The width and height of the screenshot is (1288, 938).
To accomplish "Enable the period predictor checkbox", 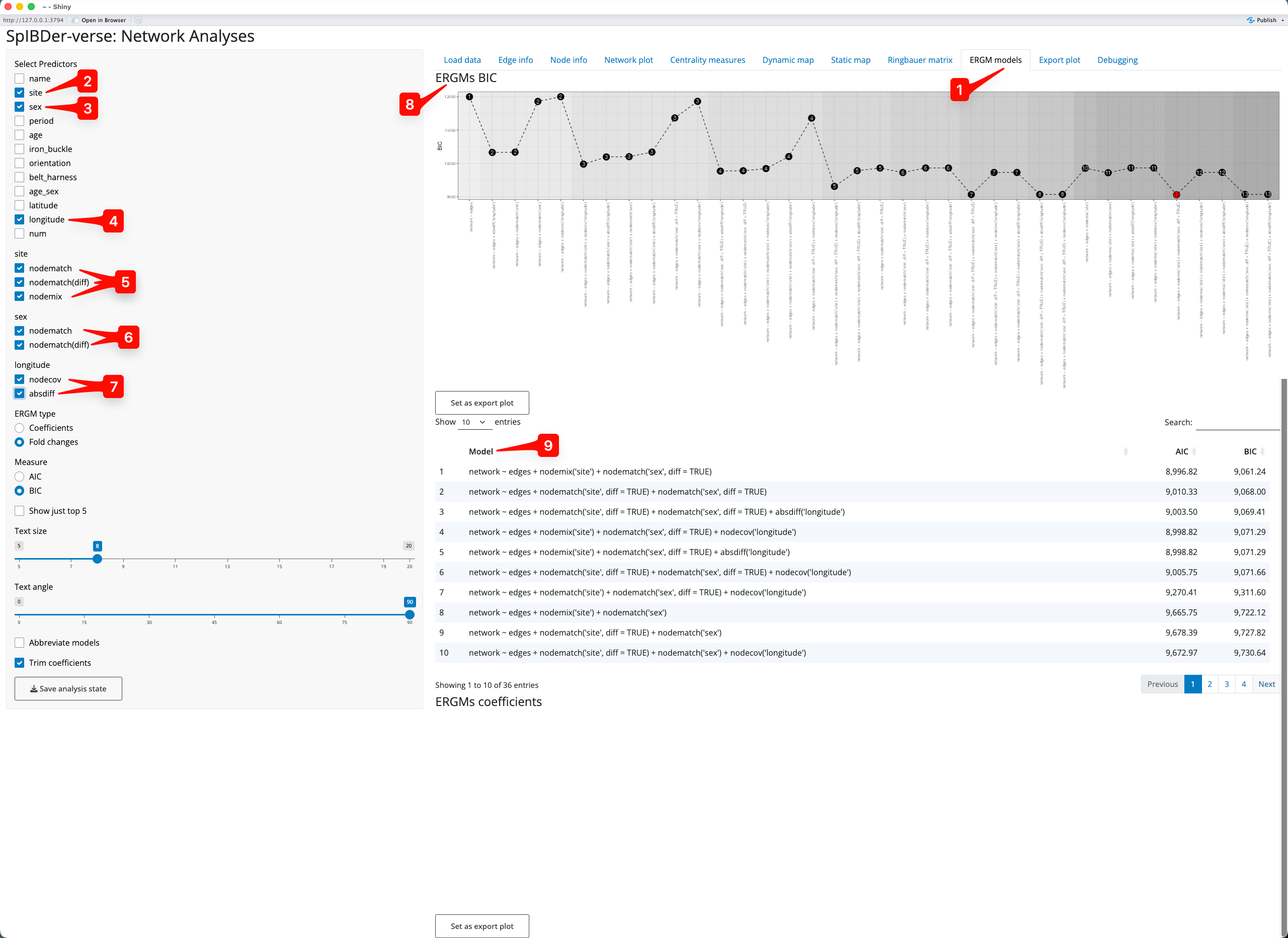I will (19, 121).
